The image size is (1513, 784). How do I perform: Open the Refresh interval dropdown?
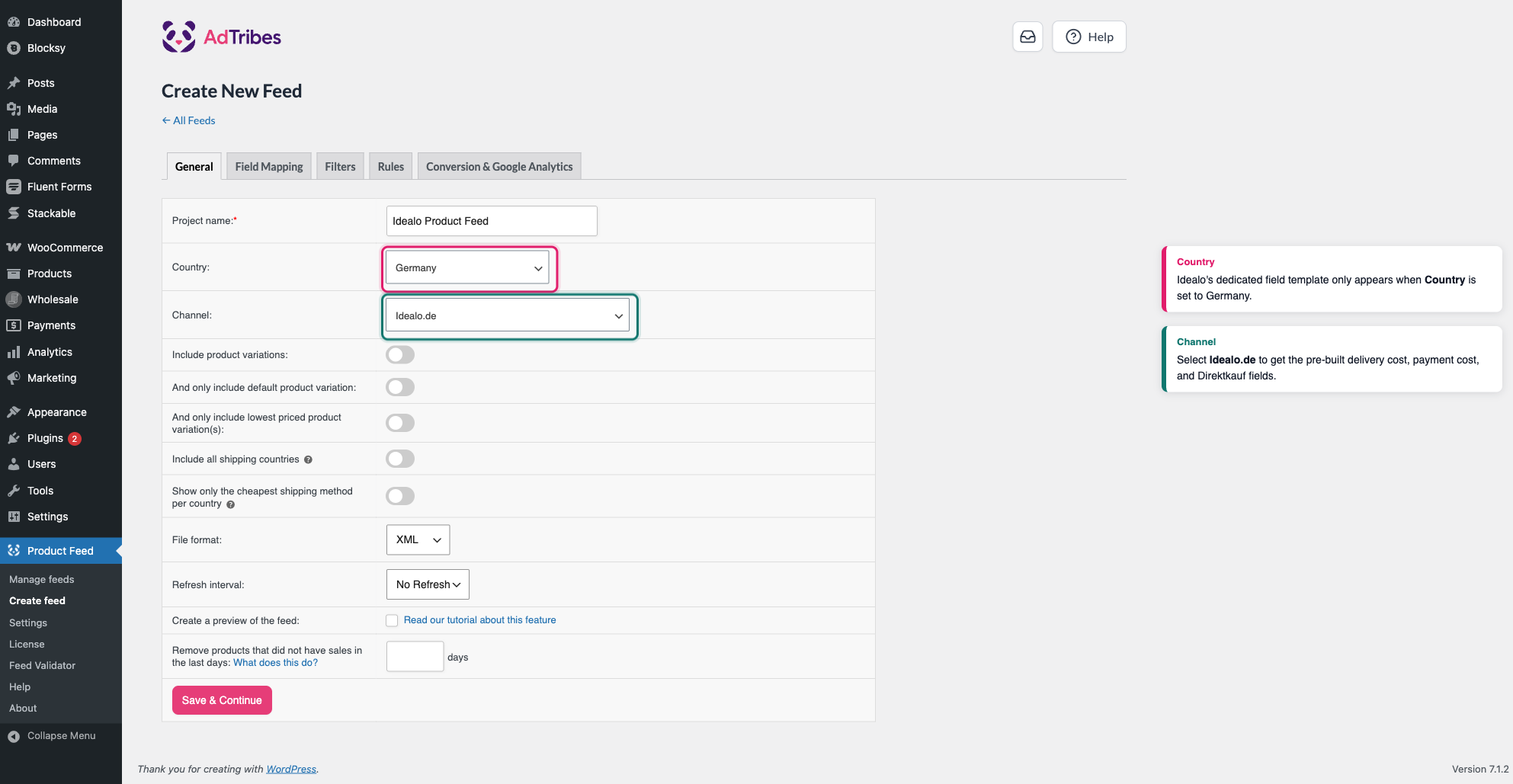pyautogui.click(x=428, y=584)
